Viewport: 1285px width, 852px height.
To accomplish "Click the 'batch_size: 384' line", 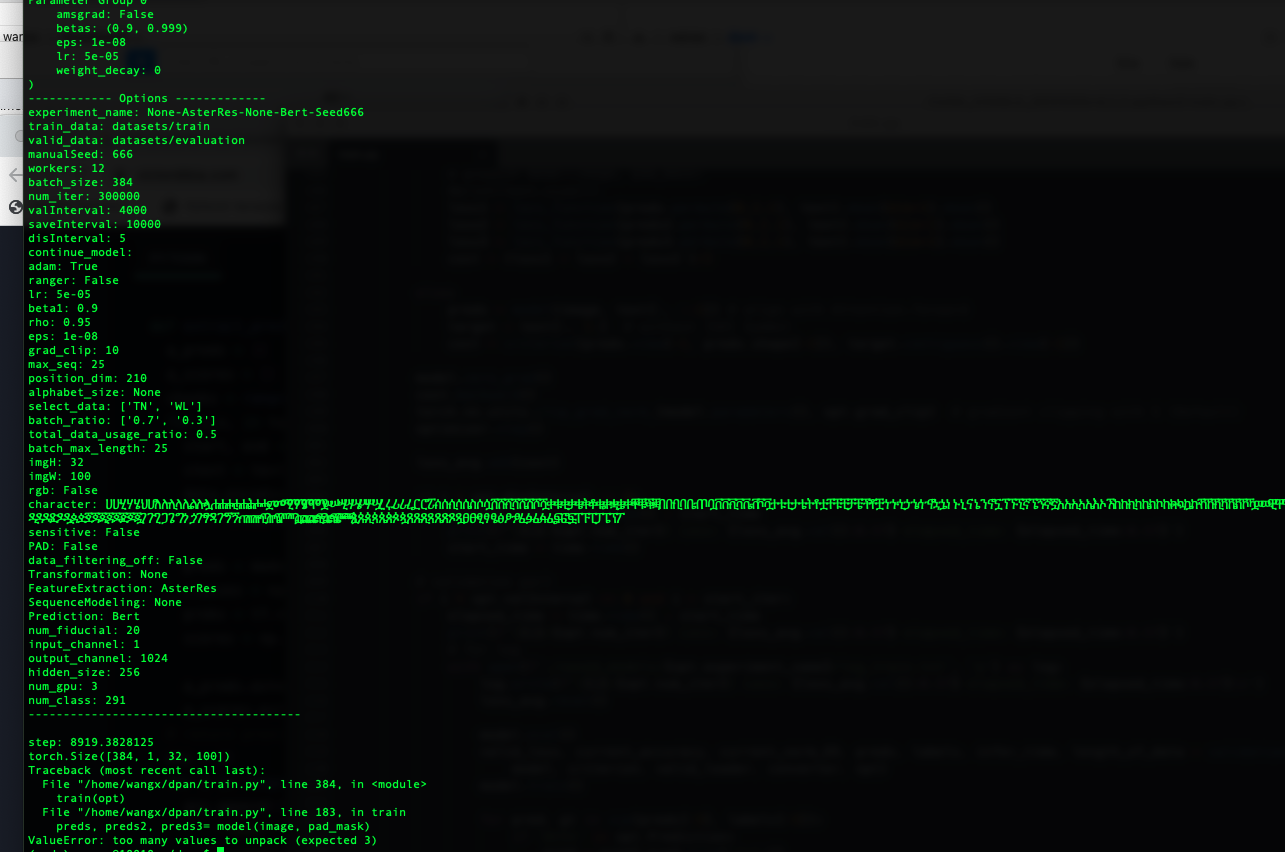I will click(x=80, y=182).
